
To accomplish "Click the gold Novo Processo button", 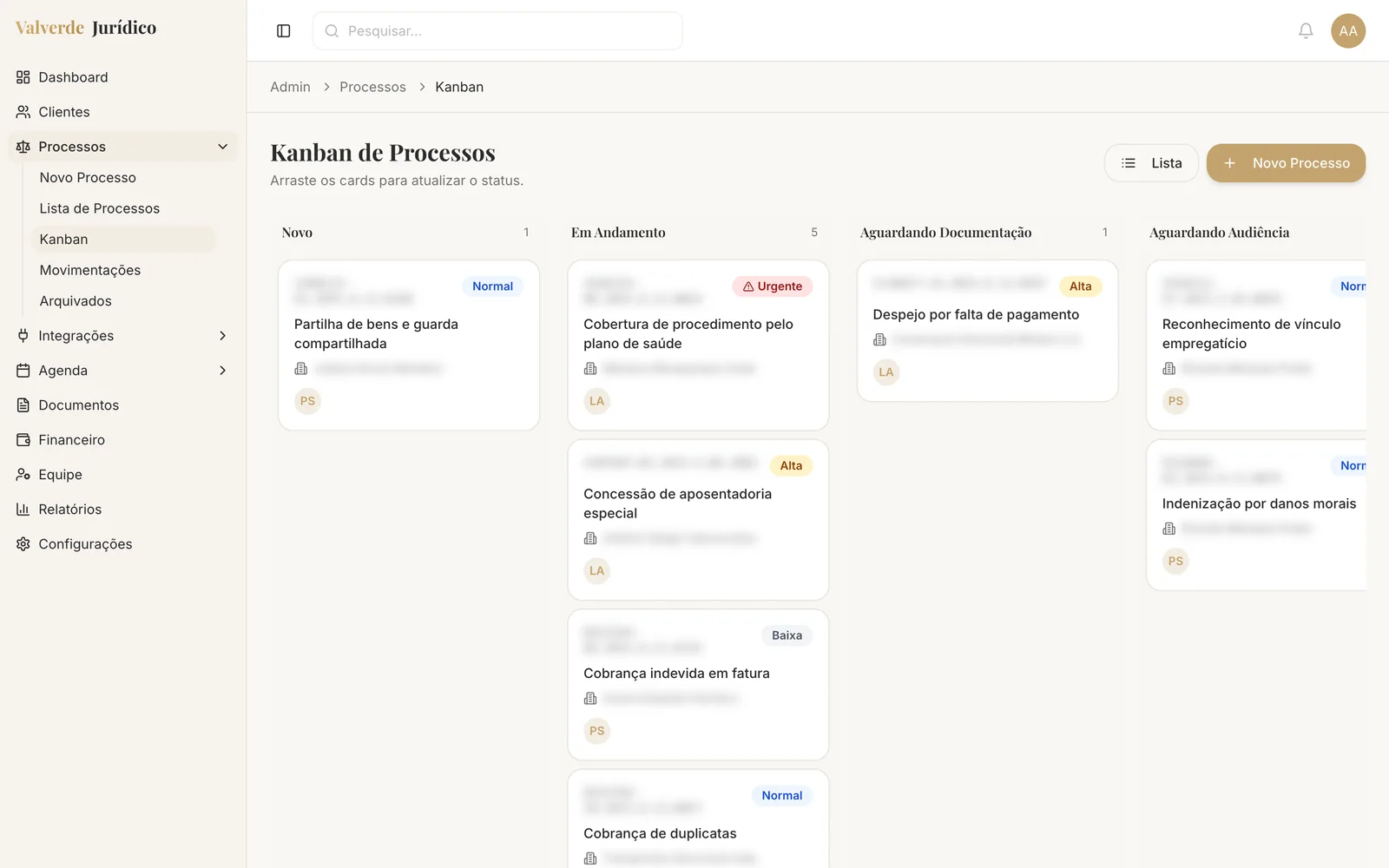I will 1286,163.
